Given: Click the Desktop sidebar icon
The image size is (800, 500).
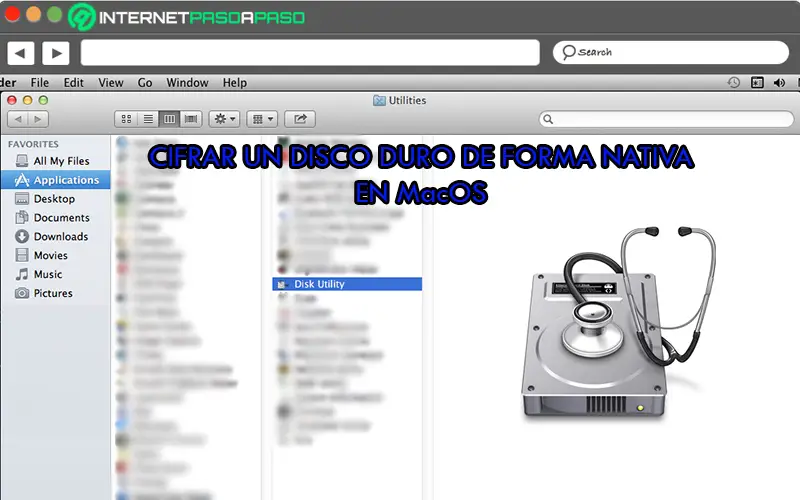Looking at the screenshot, I should pyautogui.click(x=22, y=199).
